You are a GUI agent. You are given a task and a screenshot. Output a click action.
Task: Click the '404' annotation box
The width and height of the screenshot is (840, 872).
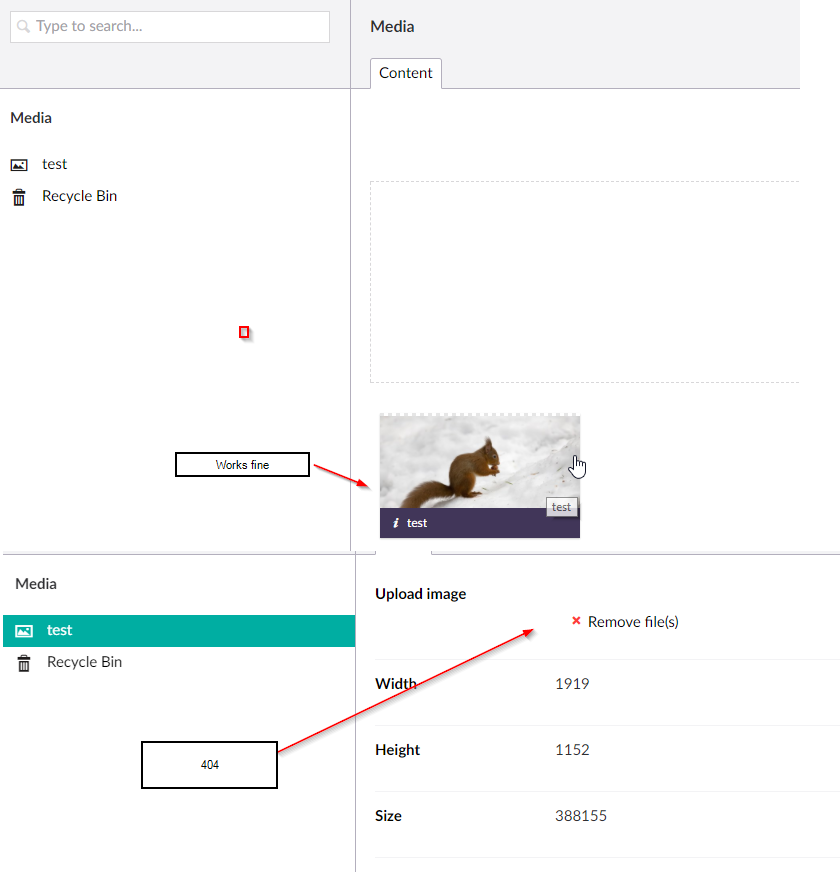pyautogui.click(x=209, y=765)
